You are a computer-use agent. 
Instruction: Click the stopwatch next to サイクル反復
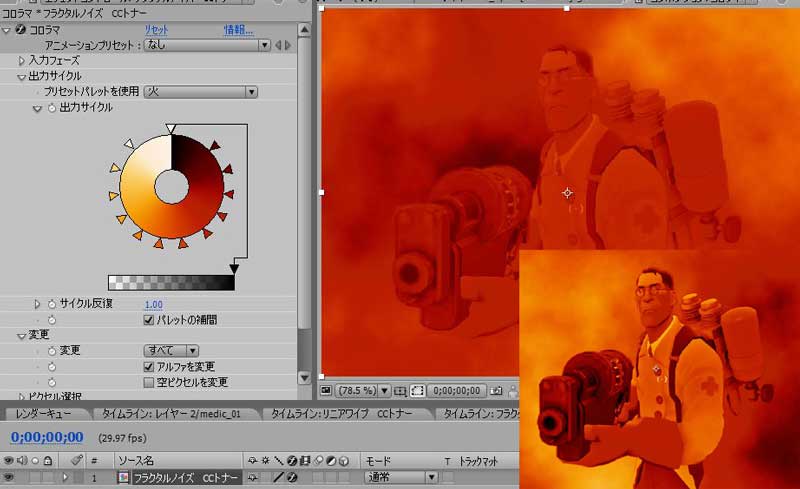52,304
